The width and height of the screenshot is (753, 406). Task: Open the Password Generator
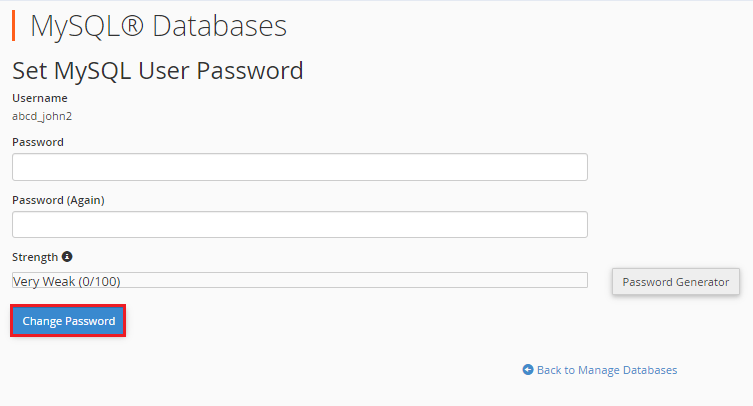coord(676,282)
